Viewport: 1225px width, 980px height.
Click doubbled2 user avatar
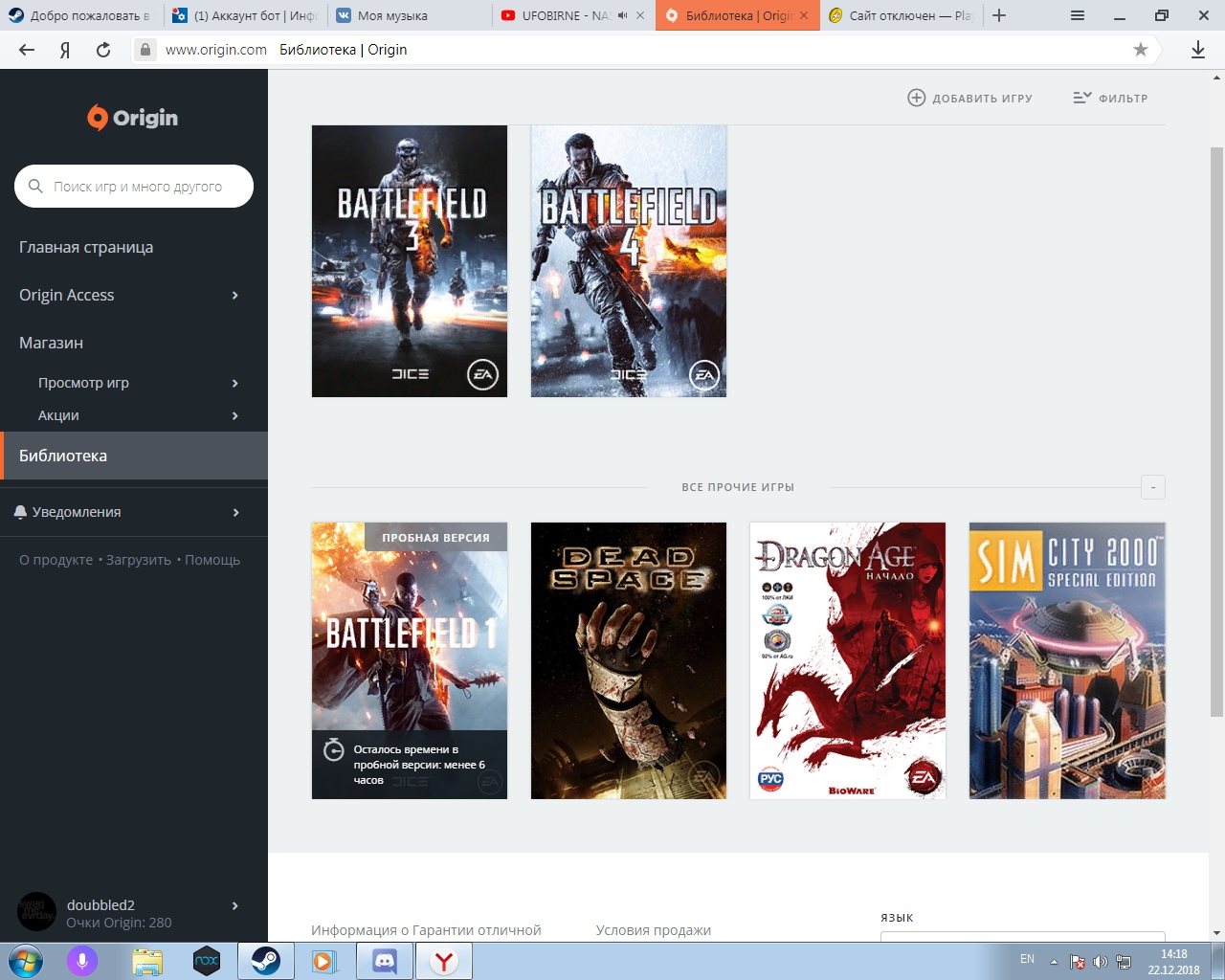click(x=37, y=912)
